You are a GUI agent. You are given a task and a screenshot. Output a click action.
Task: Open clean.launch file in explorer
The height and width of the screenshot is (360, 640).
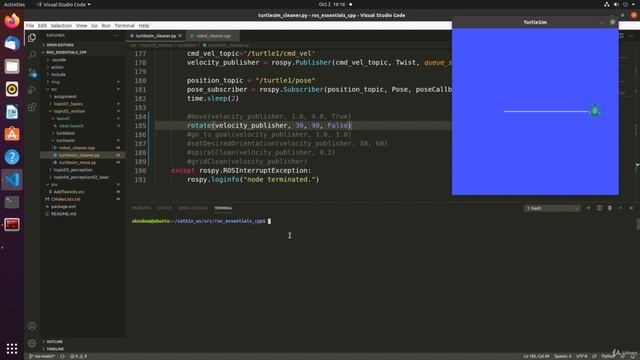[71, 126]
